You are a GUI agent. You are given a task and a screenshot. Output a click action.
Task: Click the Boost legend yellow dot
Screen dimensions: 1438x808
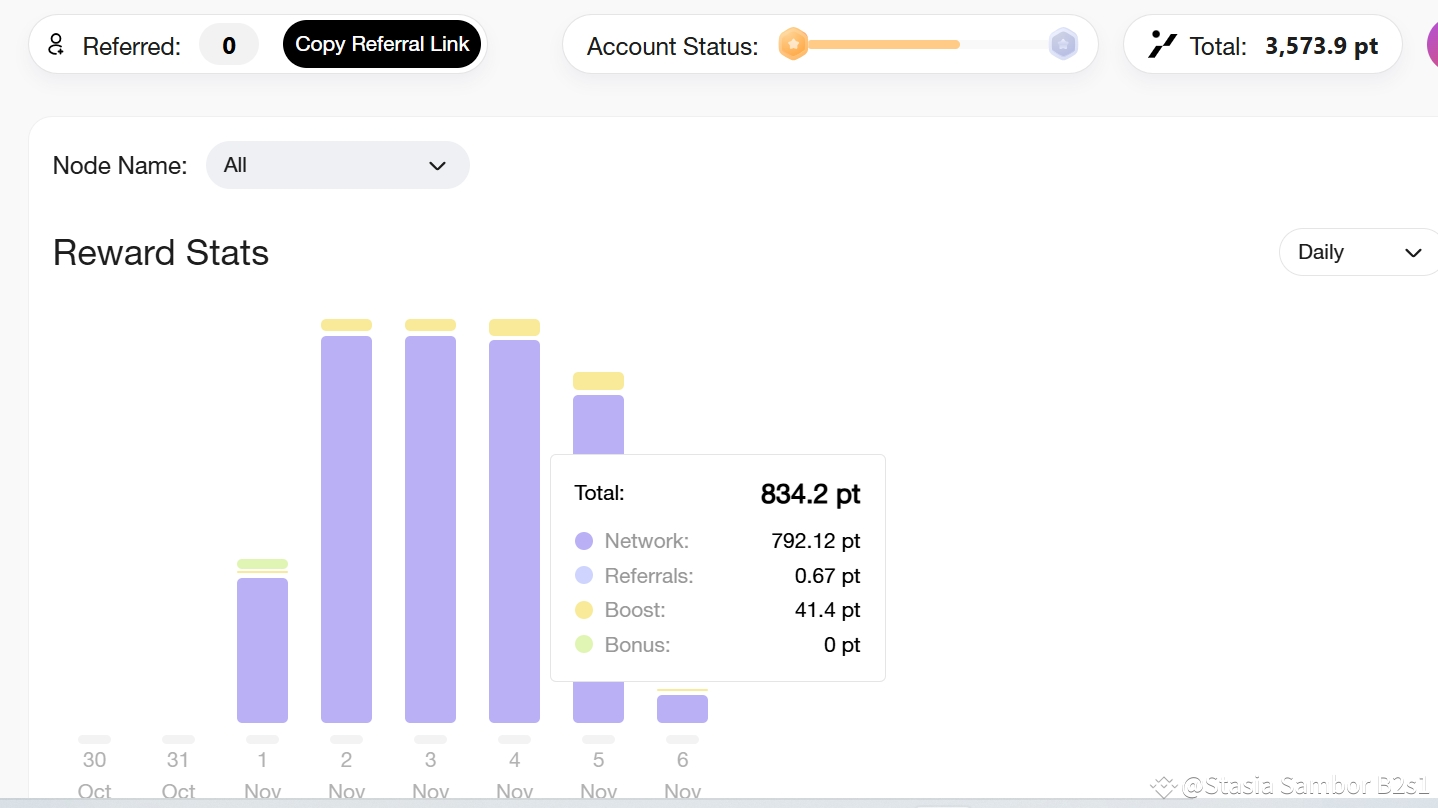584,610
